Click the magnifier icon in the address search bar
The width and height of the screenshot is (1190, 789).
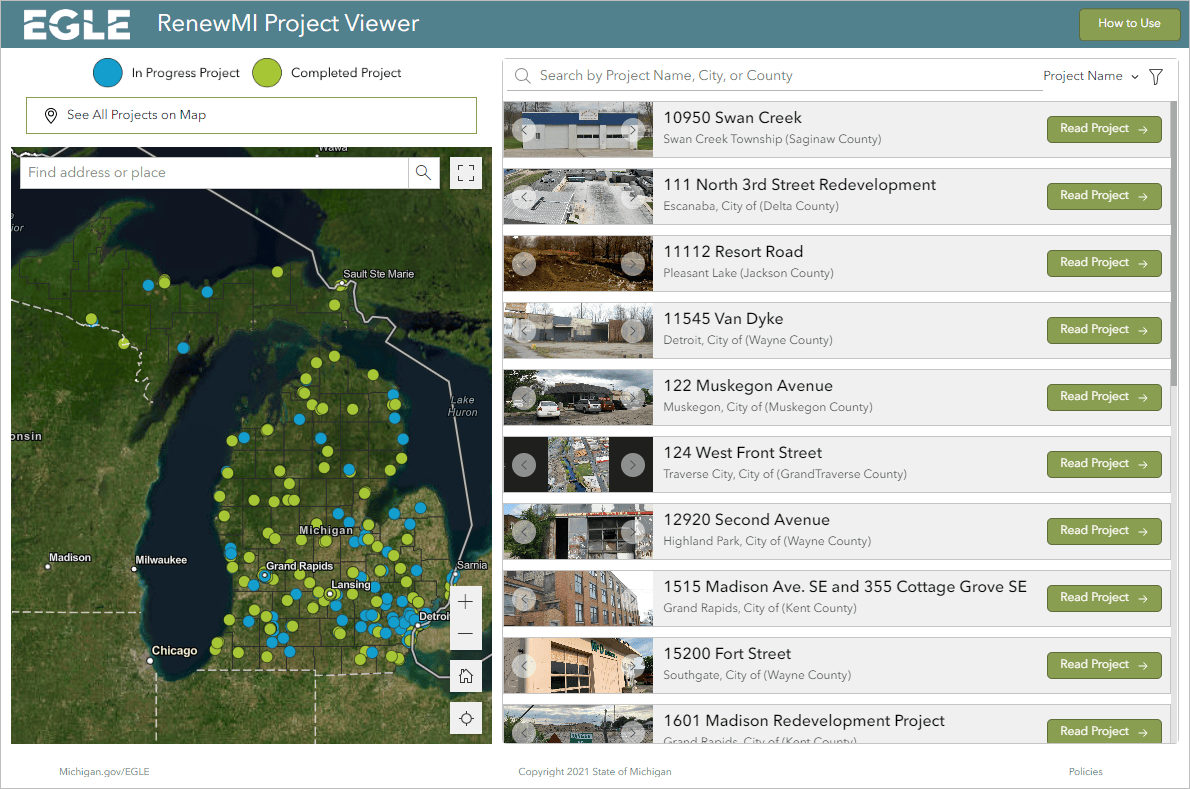coord(423,172)
